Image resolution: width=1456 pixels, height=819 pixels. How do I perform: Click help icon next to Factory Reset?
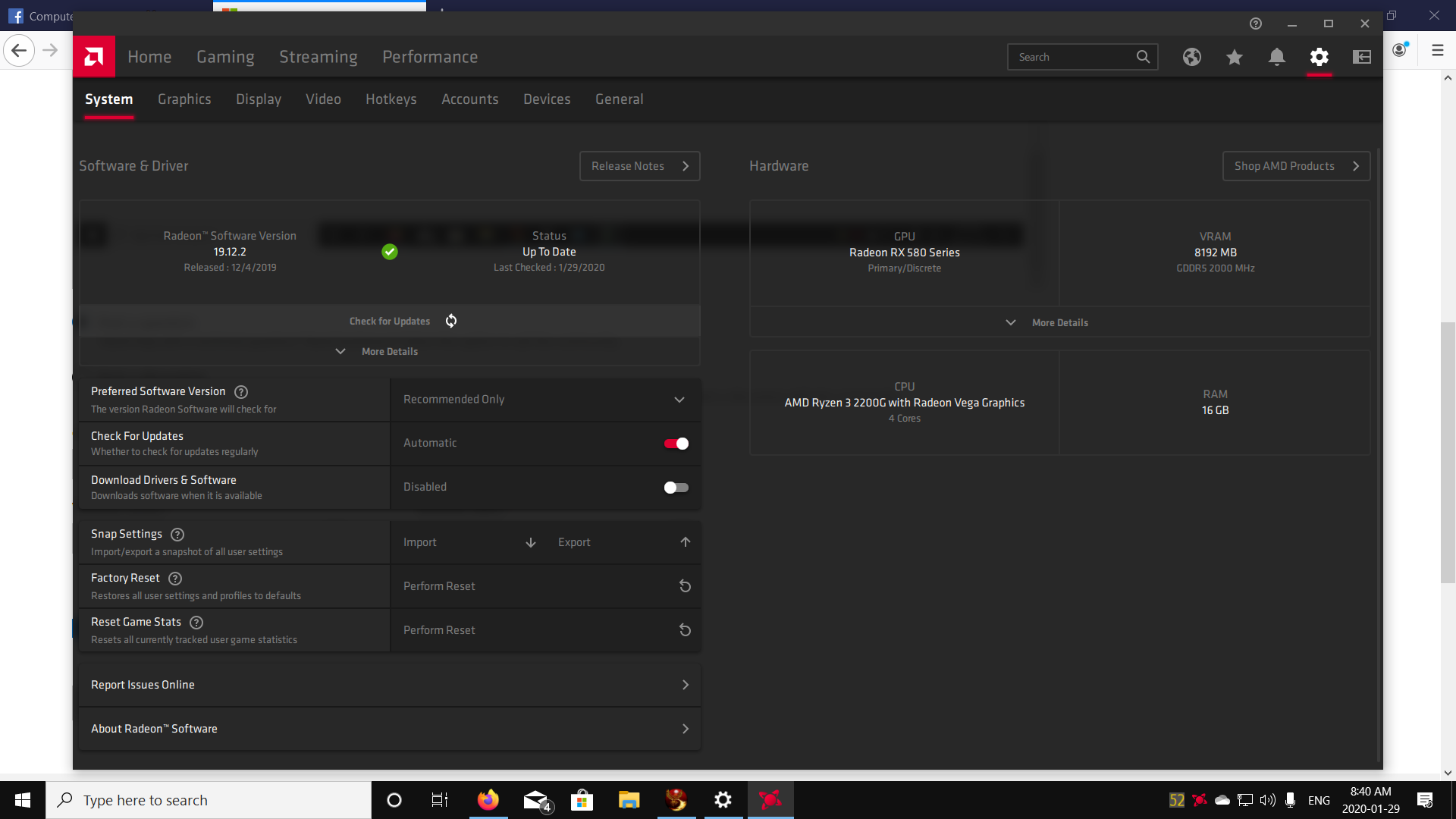(x=175, y=579)
